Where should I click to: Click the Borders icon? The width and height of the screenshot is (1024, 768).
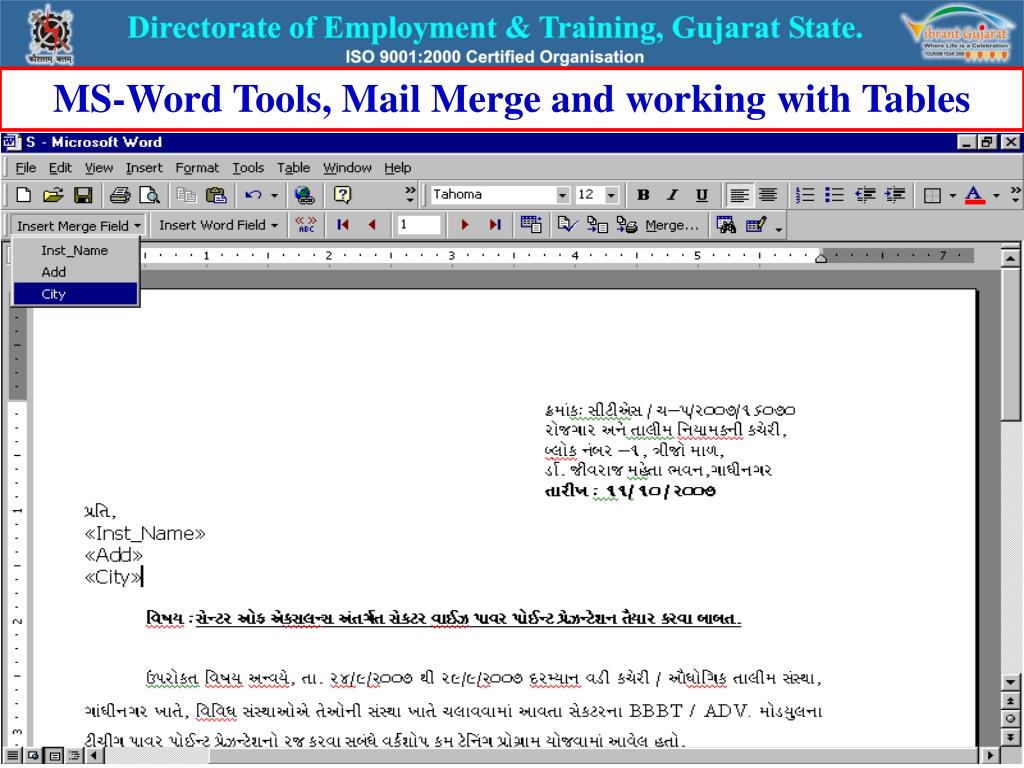coord(933,195)
